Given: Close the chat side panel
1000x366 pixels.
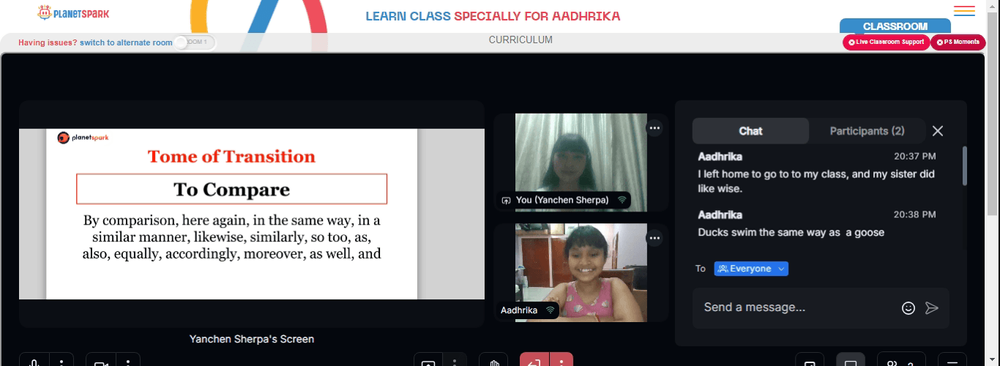Looking at the screenshot, I should point(938,131).
